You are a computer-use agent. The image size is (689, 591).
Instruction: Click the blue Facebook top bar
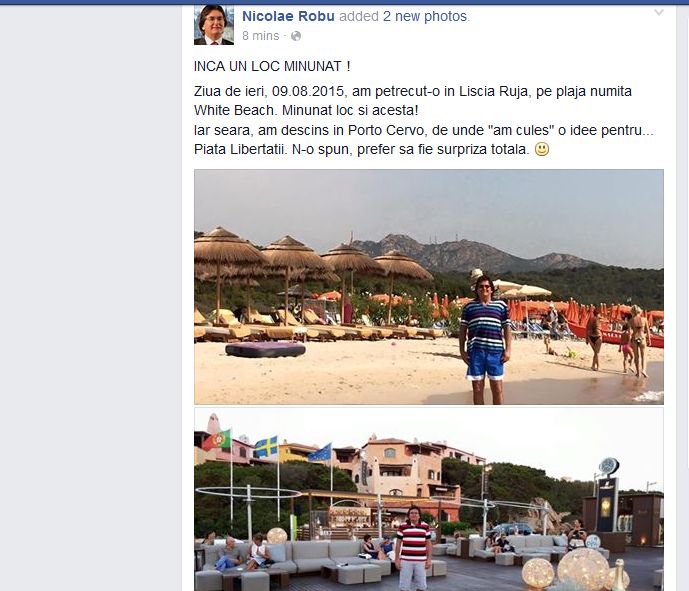pos(344,2)
